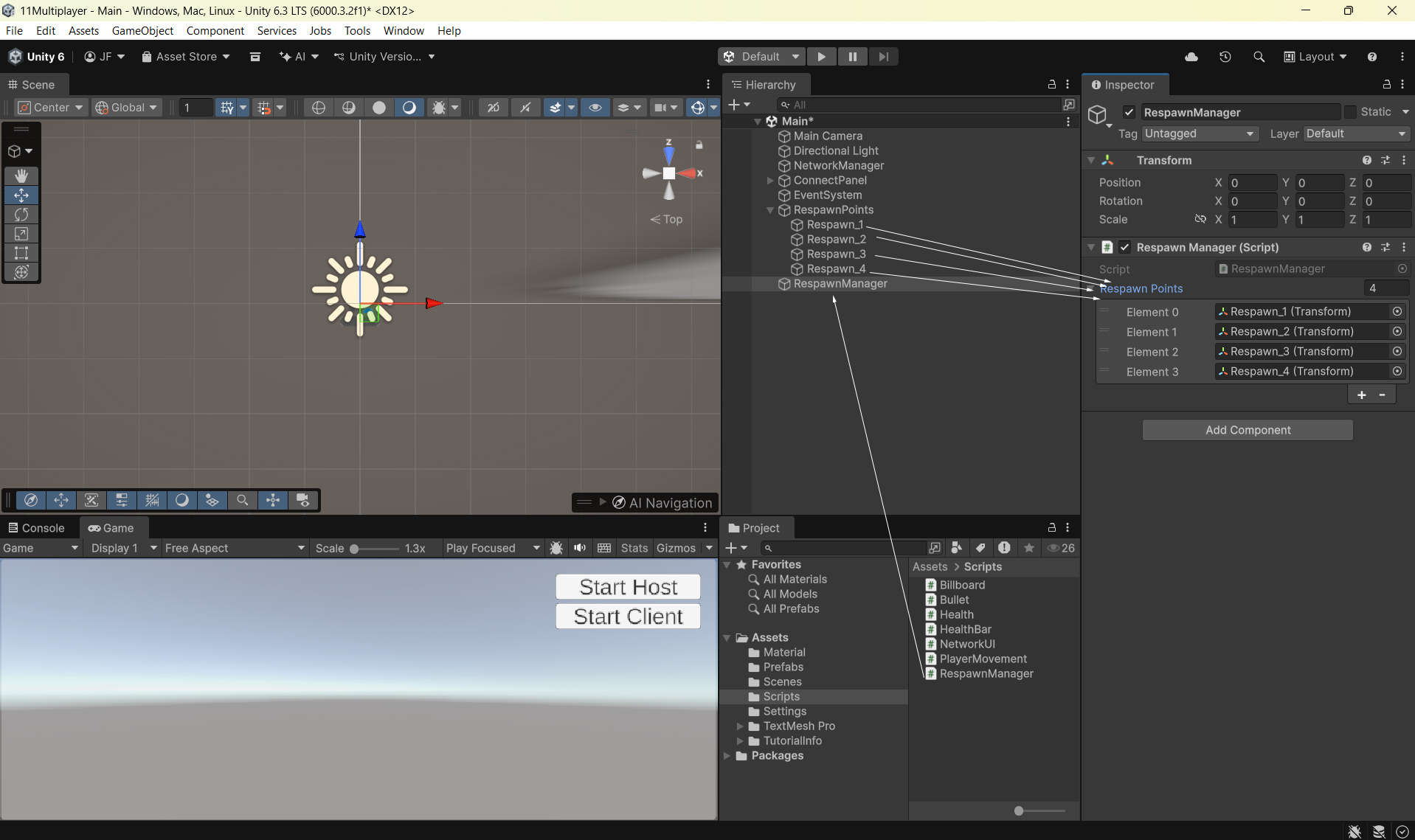The width and height of the screenshot is (1415, 840).
Task: Open Unity Cloud icon in top toolbar
Action: point(1191,57)
